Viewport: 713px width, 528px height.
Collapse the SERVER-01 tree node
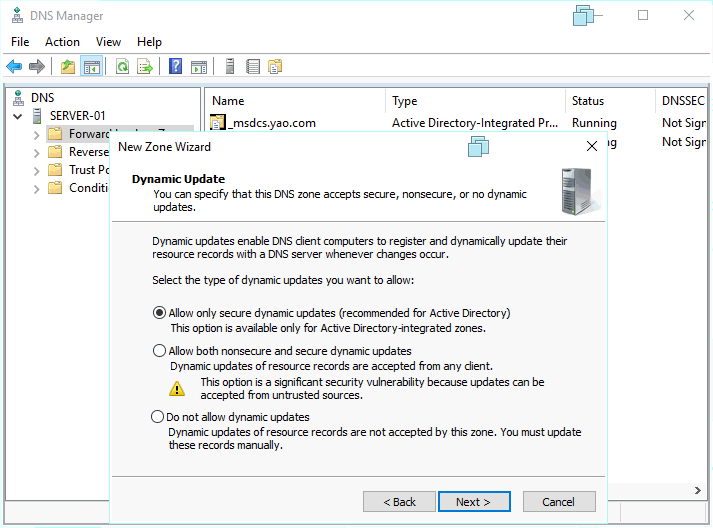pyautogui.click(x=18, y=116)
